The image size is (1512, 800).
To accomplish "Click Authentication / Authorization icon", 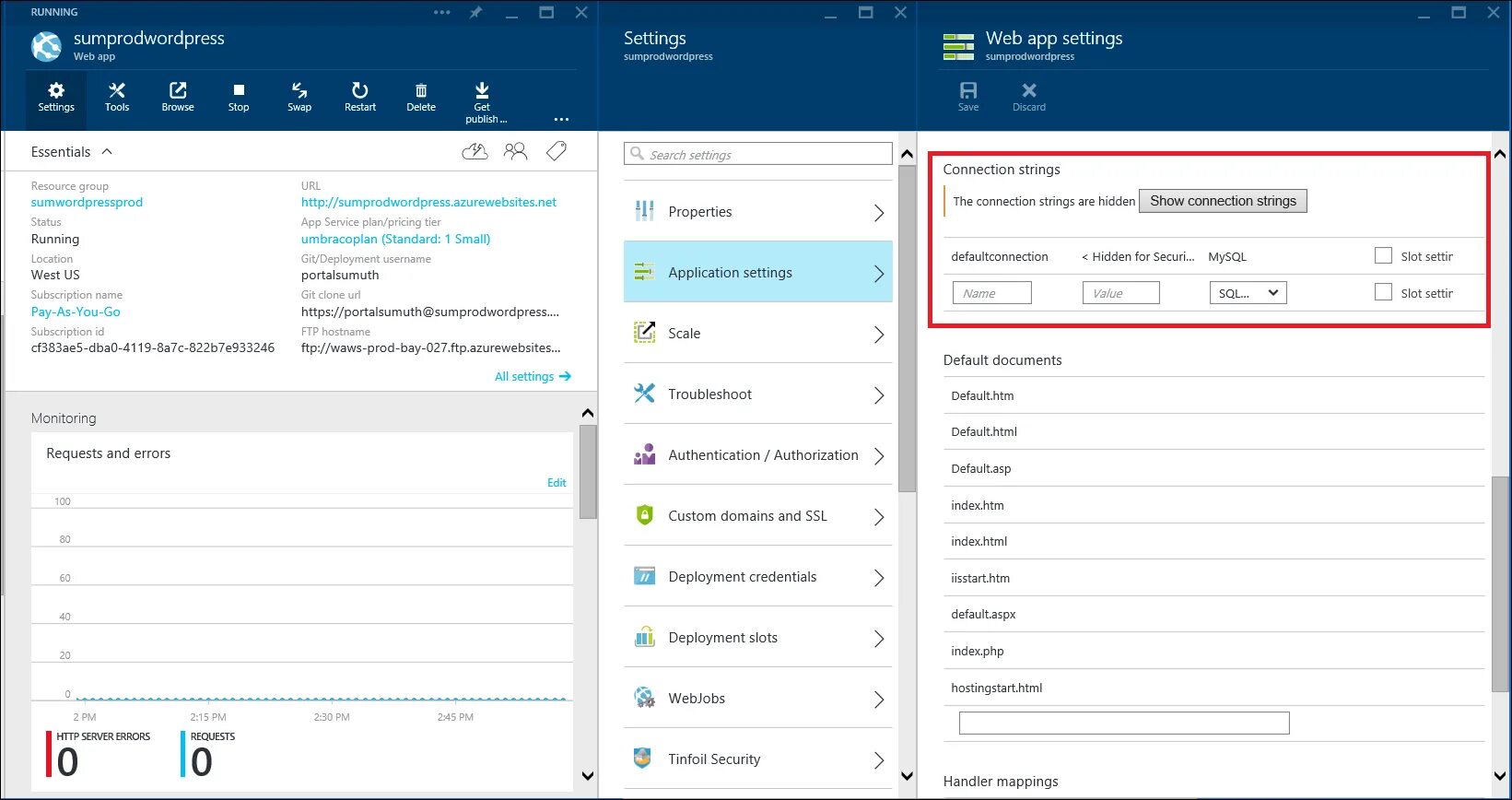I will [x=645, y=454].
